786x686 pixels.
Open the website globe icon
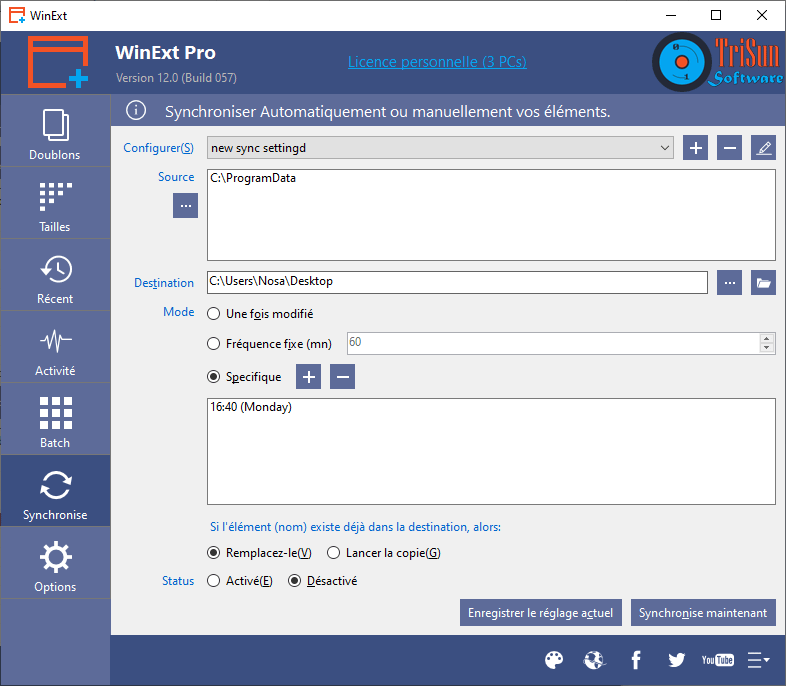point(595,660)
